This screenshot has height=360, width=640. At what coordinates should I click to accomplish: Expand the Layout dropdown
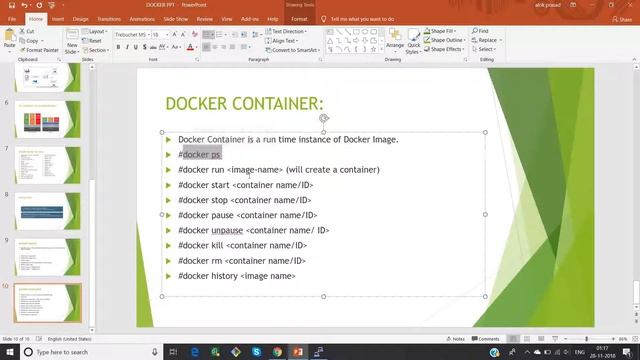(x=95, y=31)
